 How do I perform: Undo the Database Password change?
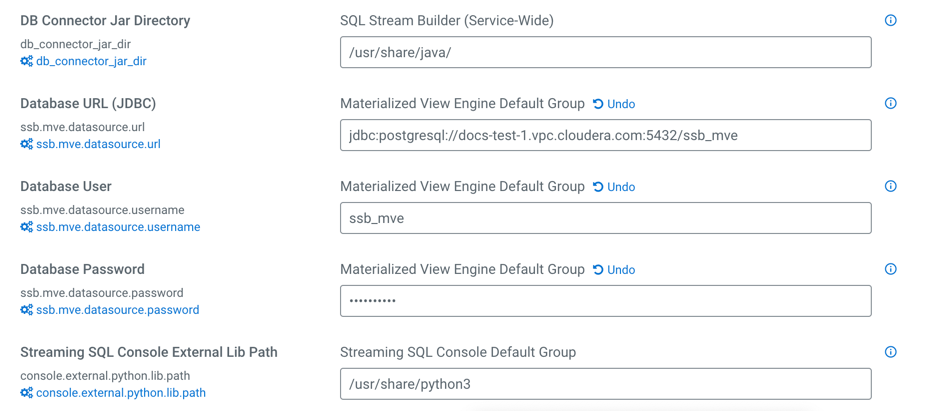614,270
